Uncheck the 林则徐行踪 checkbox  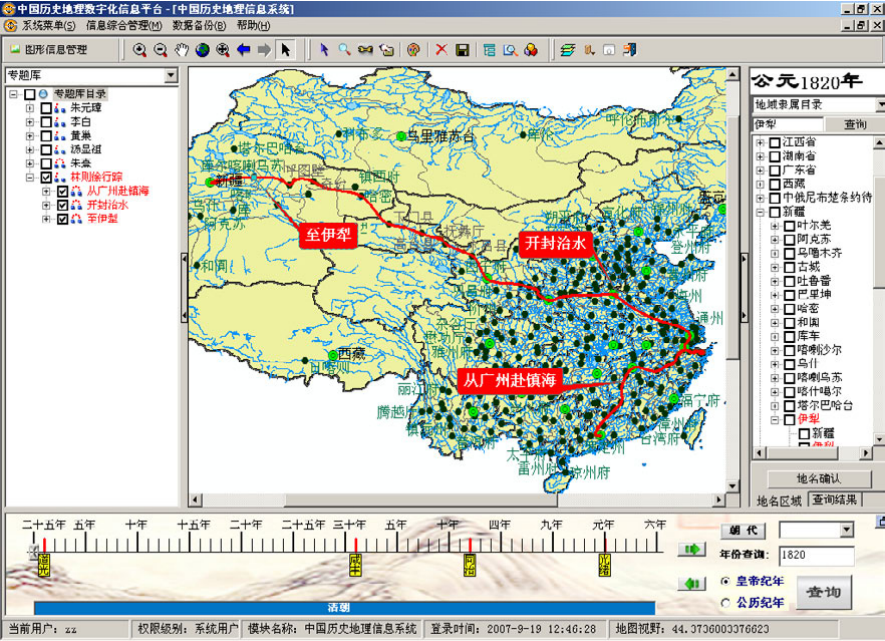[x=46, y=177]
